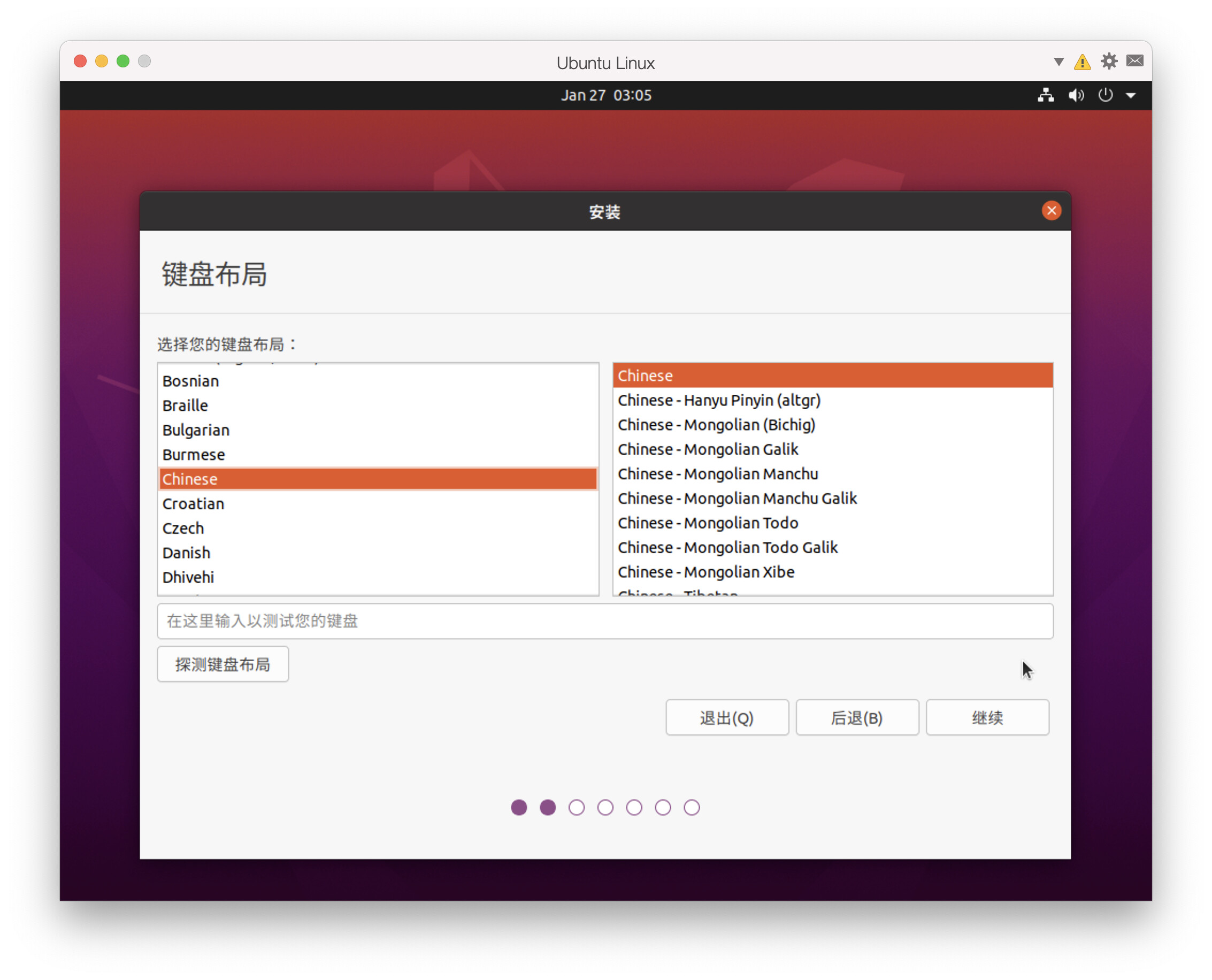This screenshot has height=980, width=1212.
Task: Click the keyboard test input field
Action: pos(605,621)
